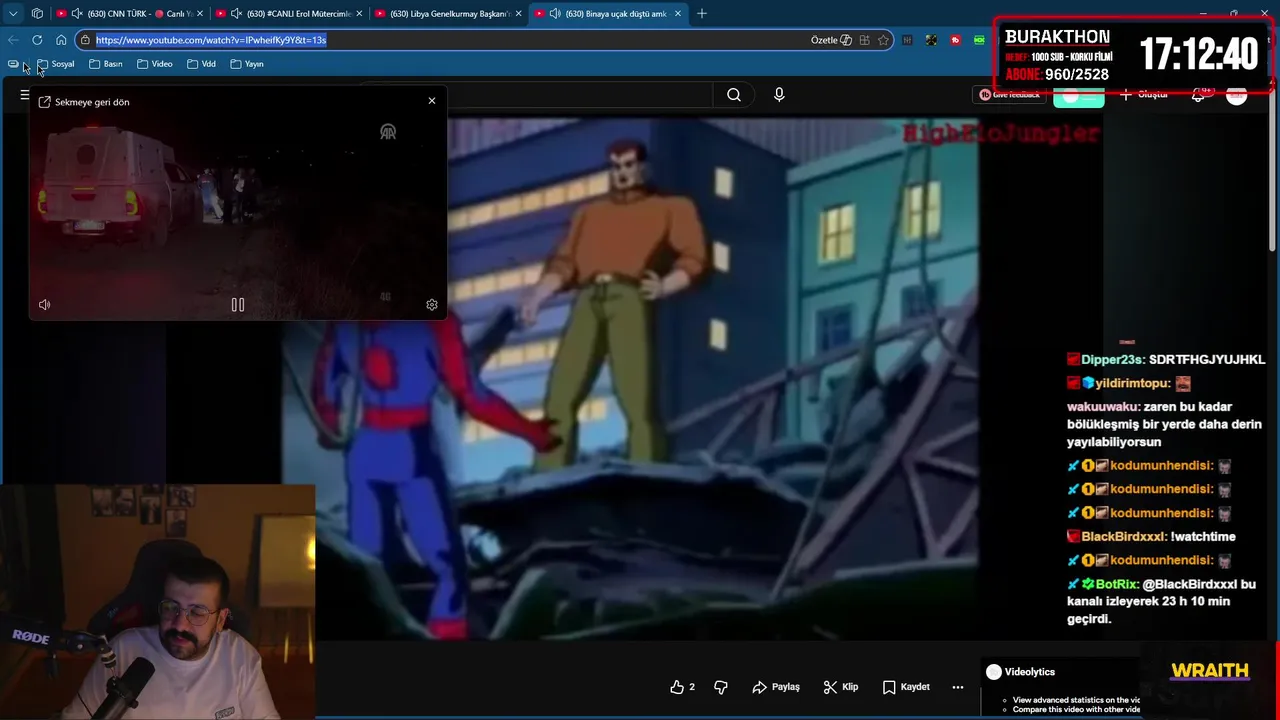This screenshot has height=720, width=1280.
Task: Go back to the previous page
Action: click(13, 40)
